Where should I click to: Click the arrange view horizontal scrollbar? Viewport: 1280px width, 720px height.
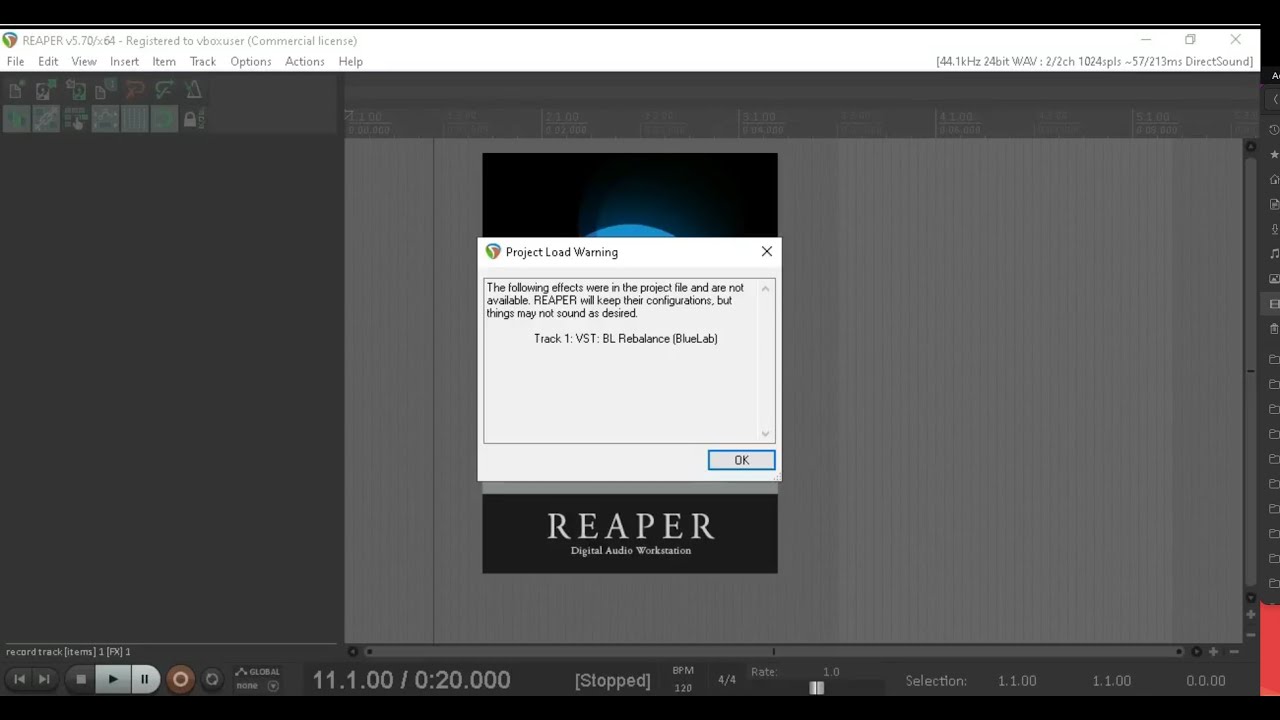(772, 652)
